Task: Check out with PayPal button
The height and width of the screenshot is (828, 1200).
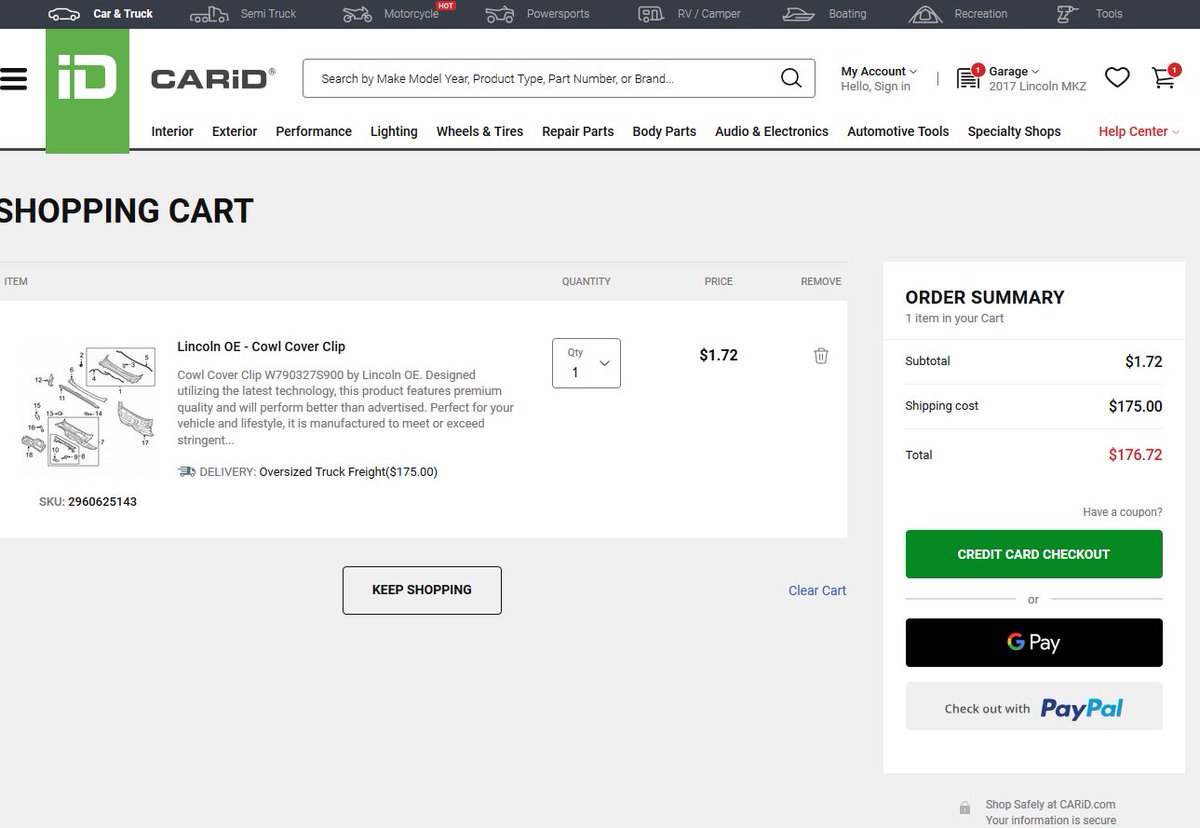Action: pos(1034,707)
